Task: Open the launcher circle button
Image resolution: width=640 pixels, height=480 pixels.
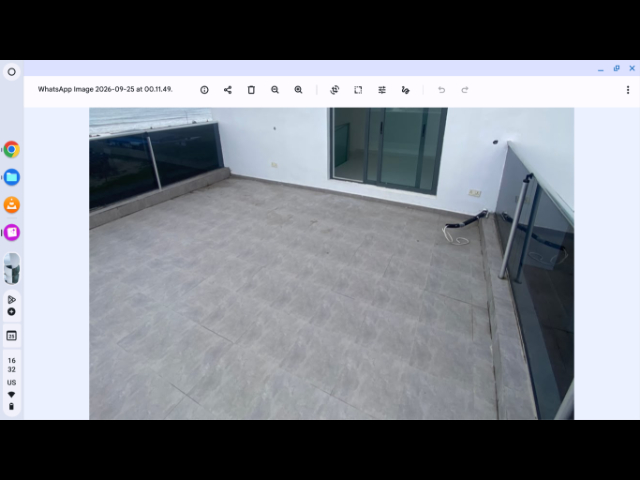Action: (11, 72)
